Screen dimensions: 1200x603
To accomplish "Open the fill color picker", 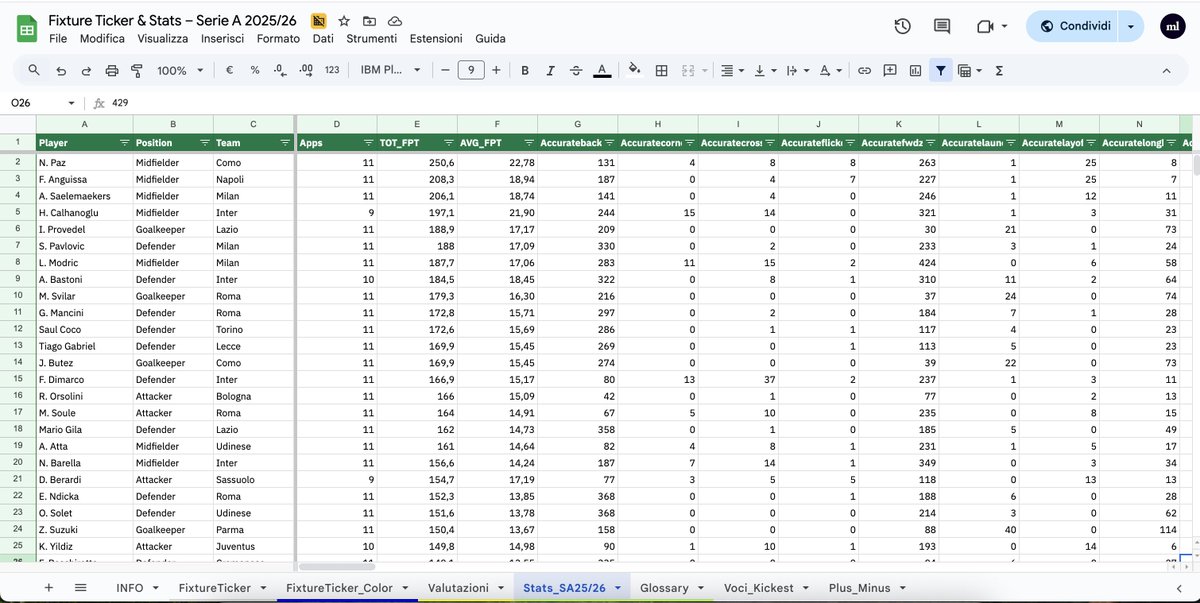I will (x=633, y=70).
